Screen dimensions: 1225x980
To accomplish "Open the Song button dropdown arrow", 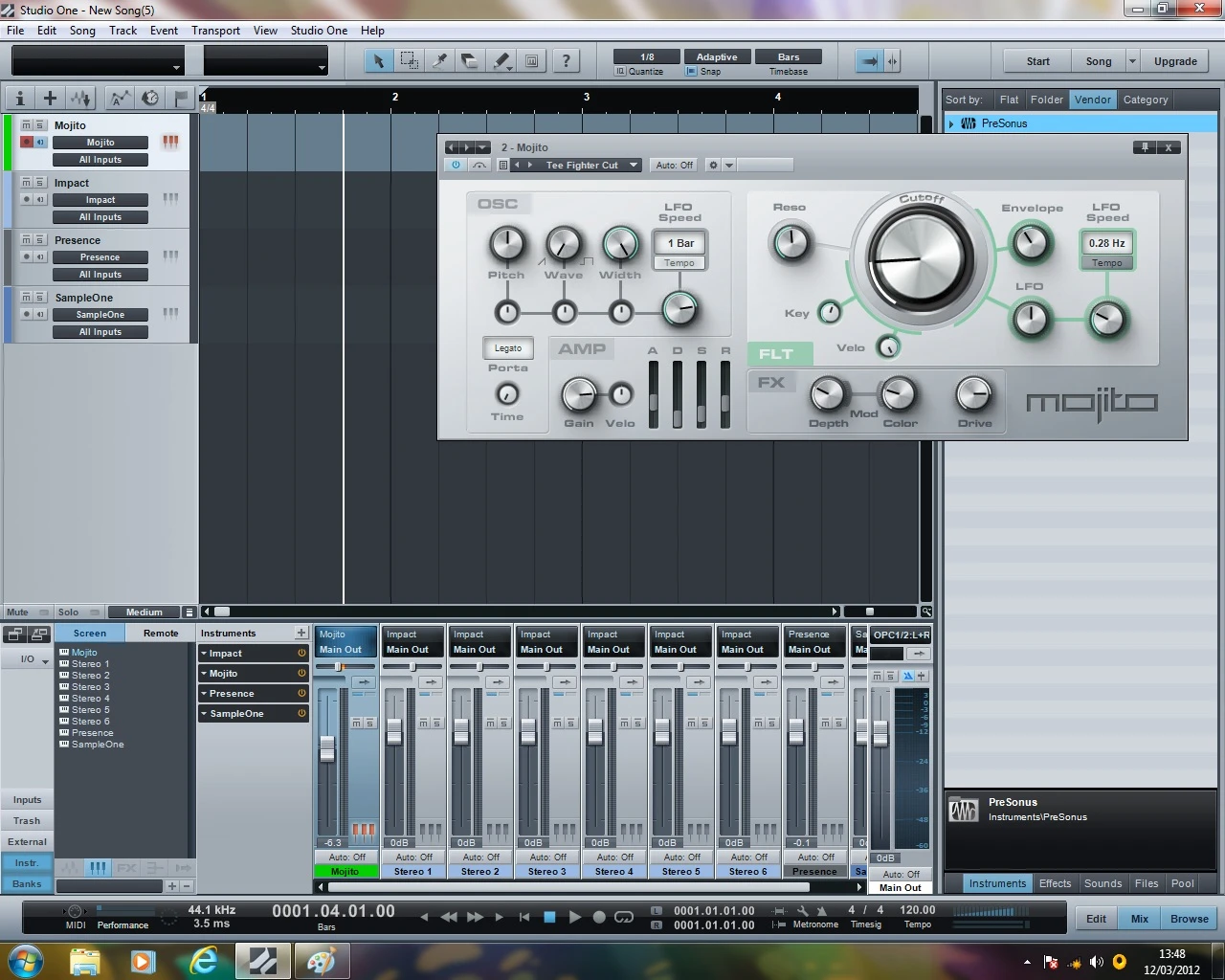I will click(1132, 60).
